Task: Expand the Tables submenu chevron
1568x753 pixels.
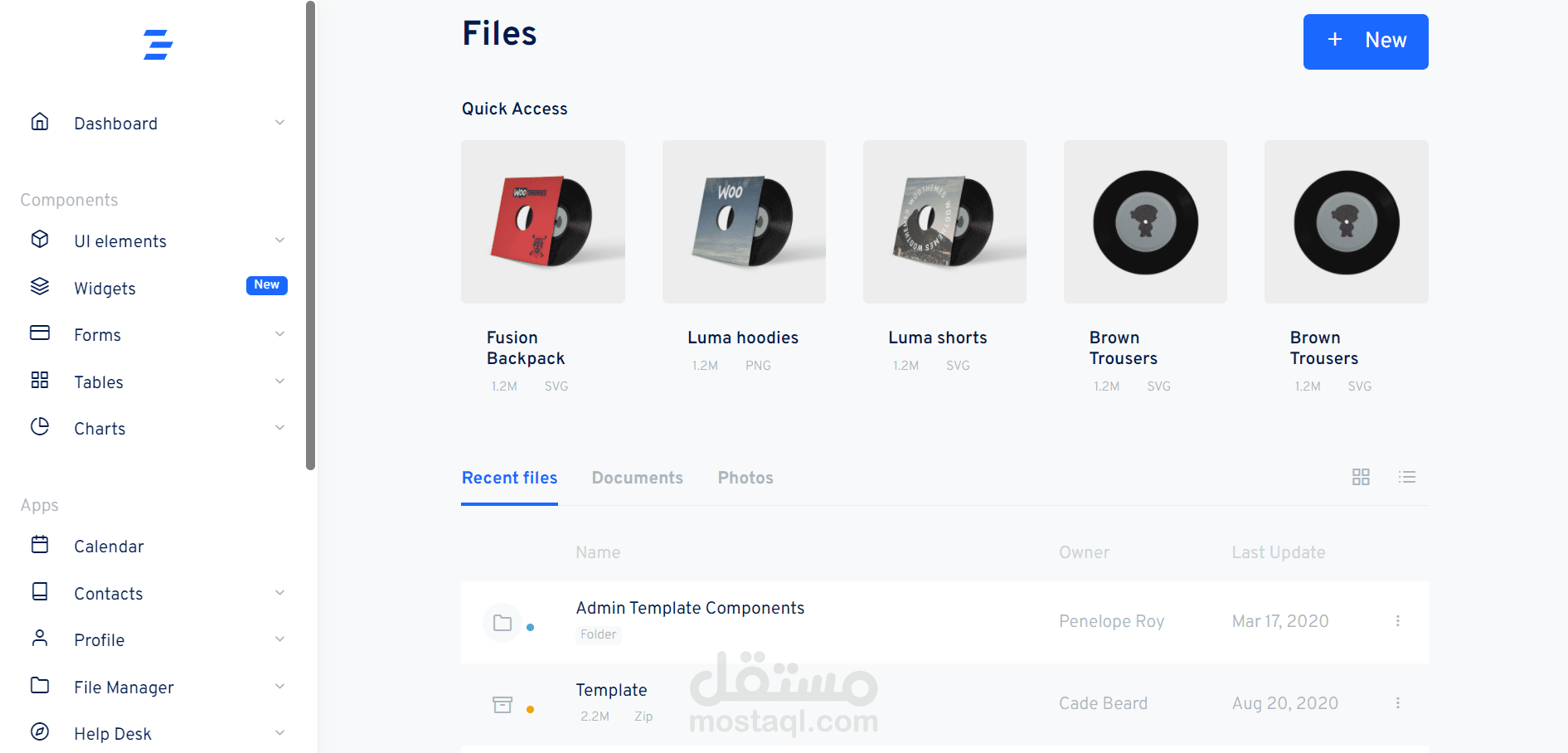Action: pyautogui.click(x=280, y=381)
